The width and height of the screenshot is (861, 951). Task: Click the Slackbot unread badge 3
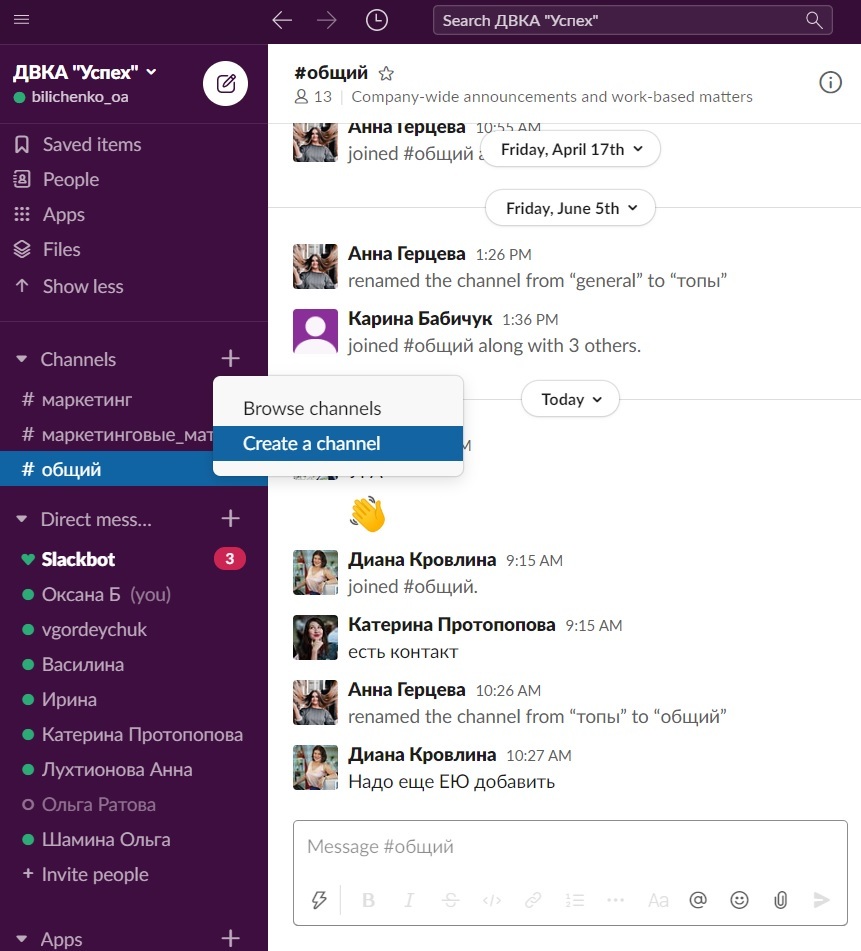click(x=230, y=559)
